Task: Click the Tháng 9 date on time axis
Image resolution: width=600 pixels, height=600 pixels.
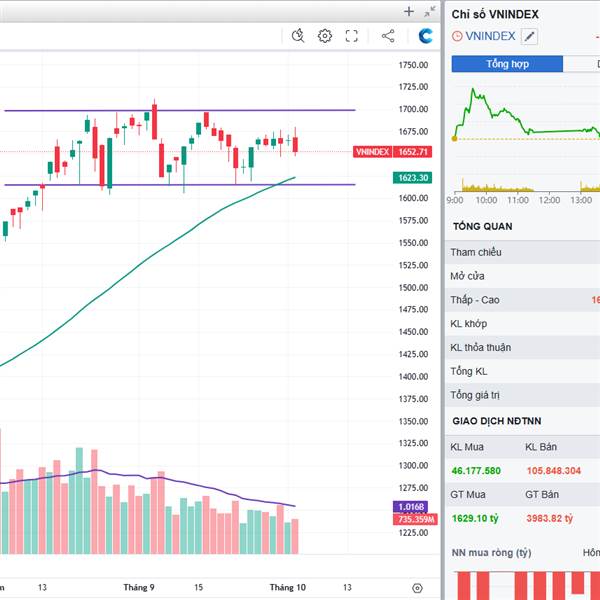Action: click(x=138, y=587)
